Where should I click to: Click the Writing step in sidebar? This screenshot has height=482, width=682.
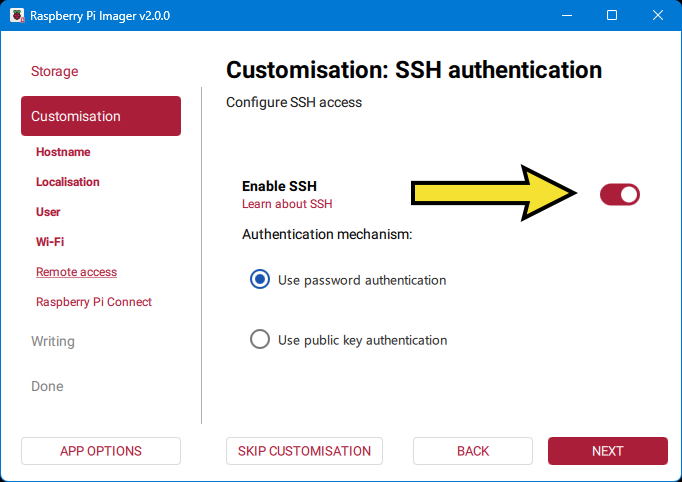[x=53, y=342]
